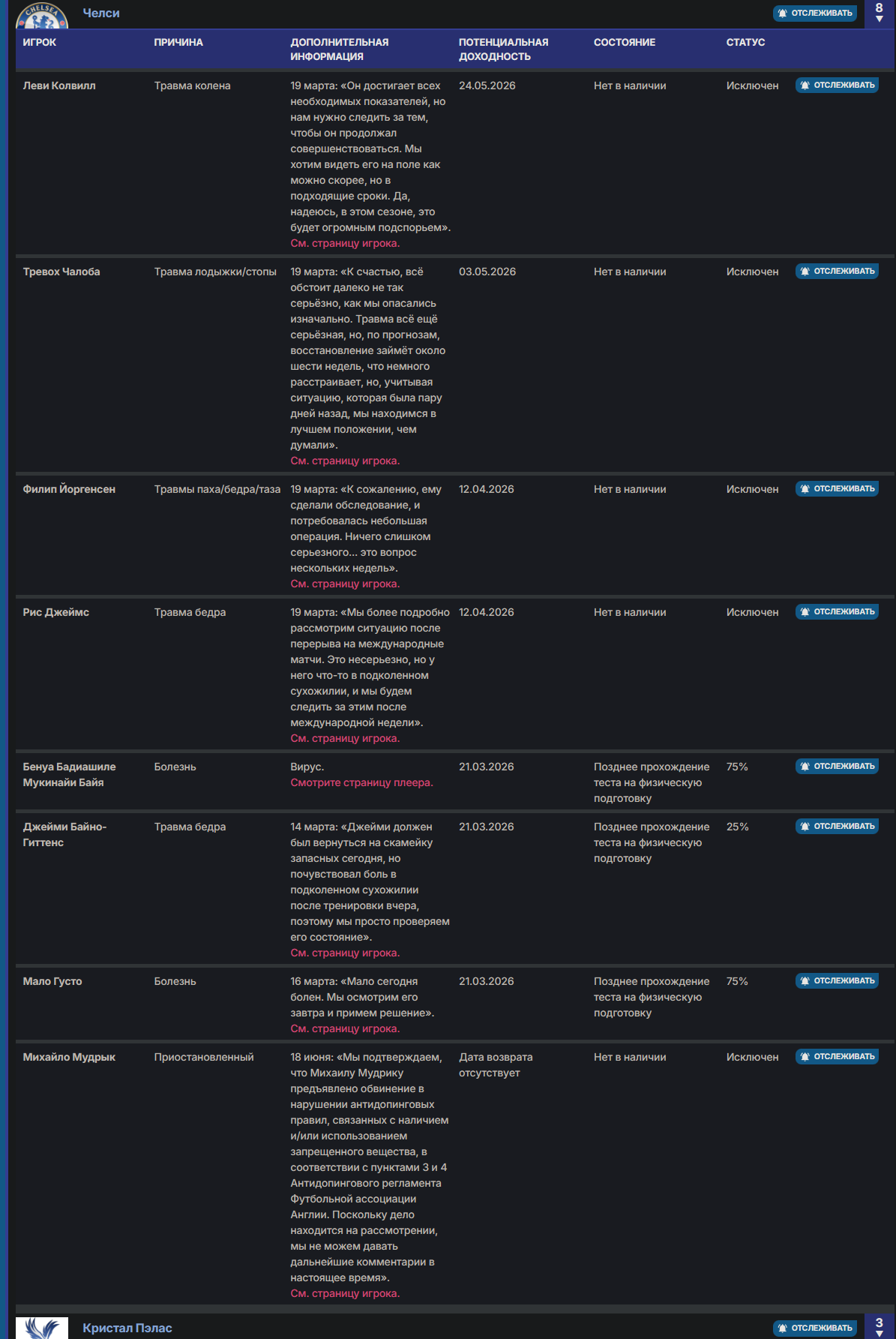Viewport: 896px width, 1339px height.
Task: Select player name Рис Джеймс
Action: (56, 612)
